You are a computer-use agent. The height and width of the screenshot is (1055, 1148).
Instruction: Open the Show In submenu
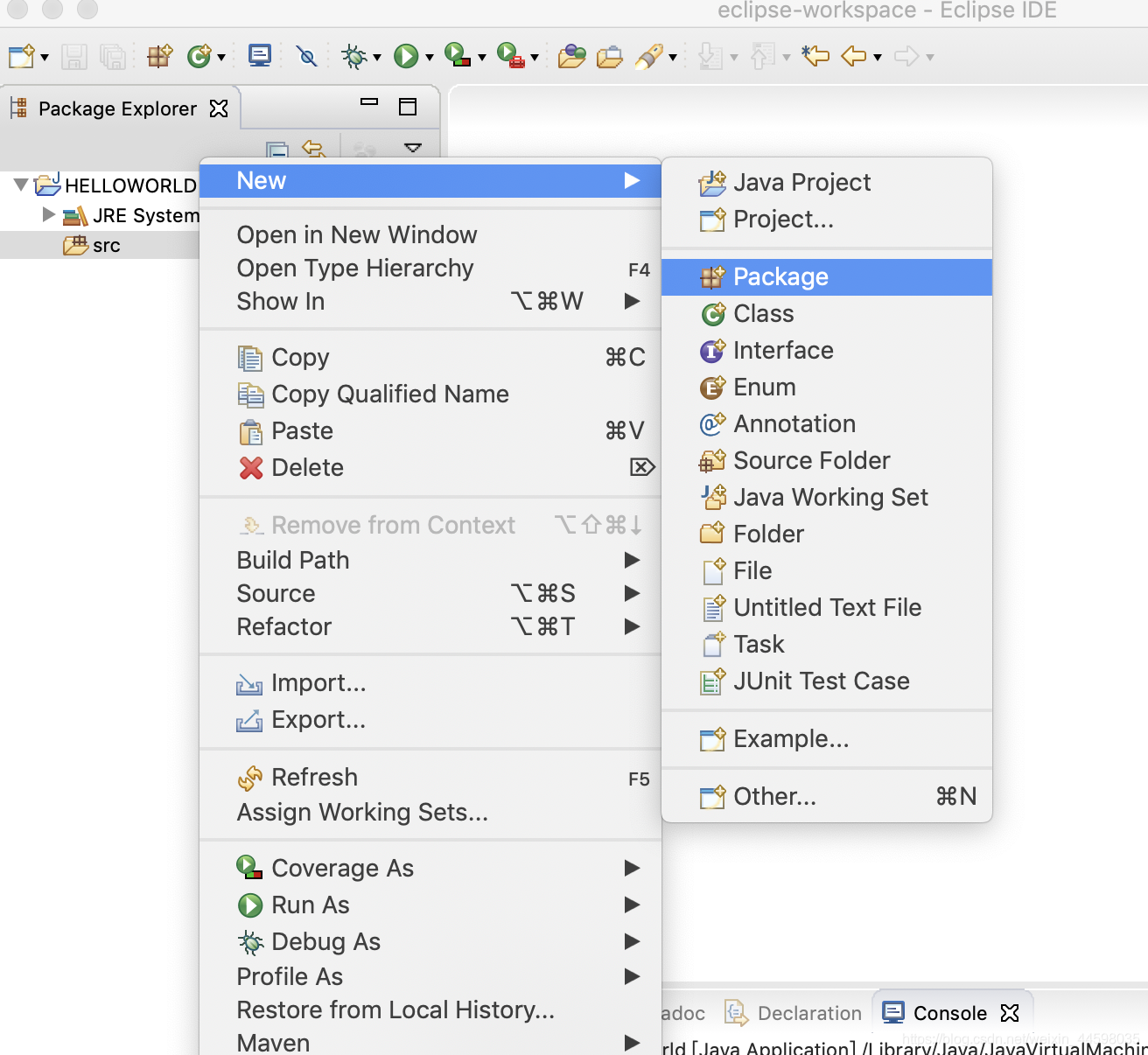tap(430, 301)
